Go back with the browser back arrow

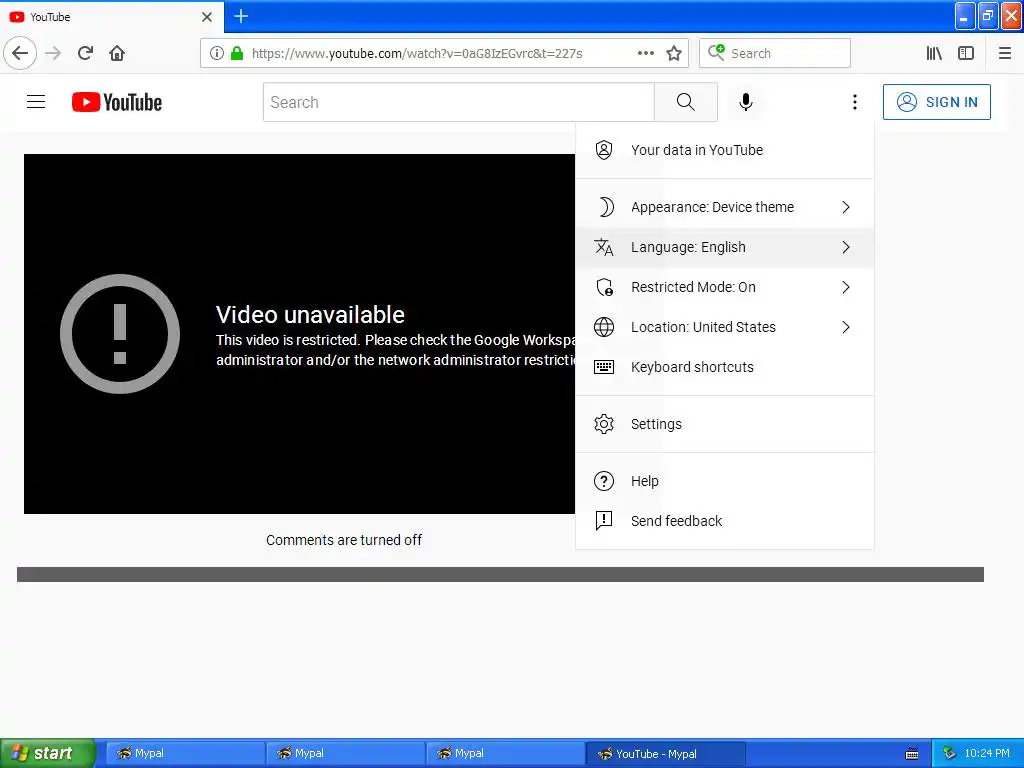(20, 53)
